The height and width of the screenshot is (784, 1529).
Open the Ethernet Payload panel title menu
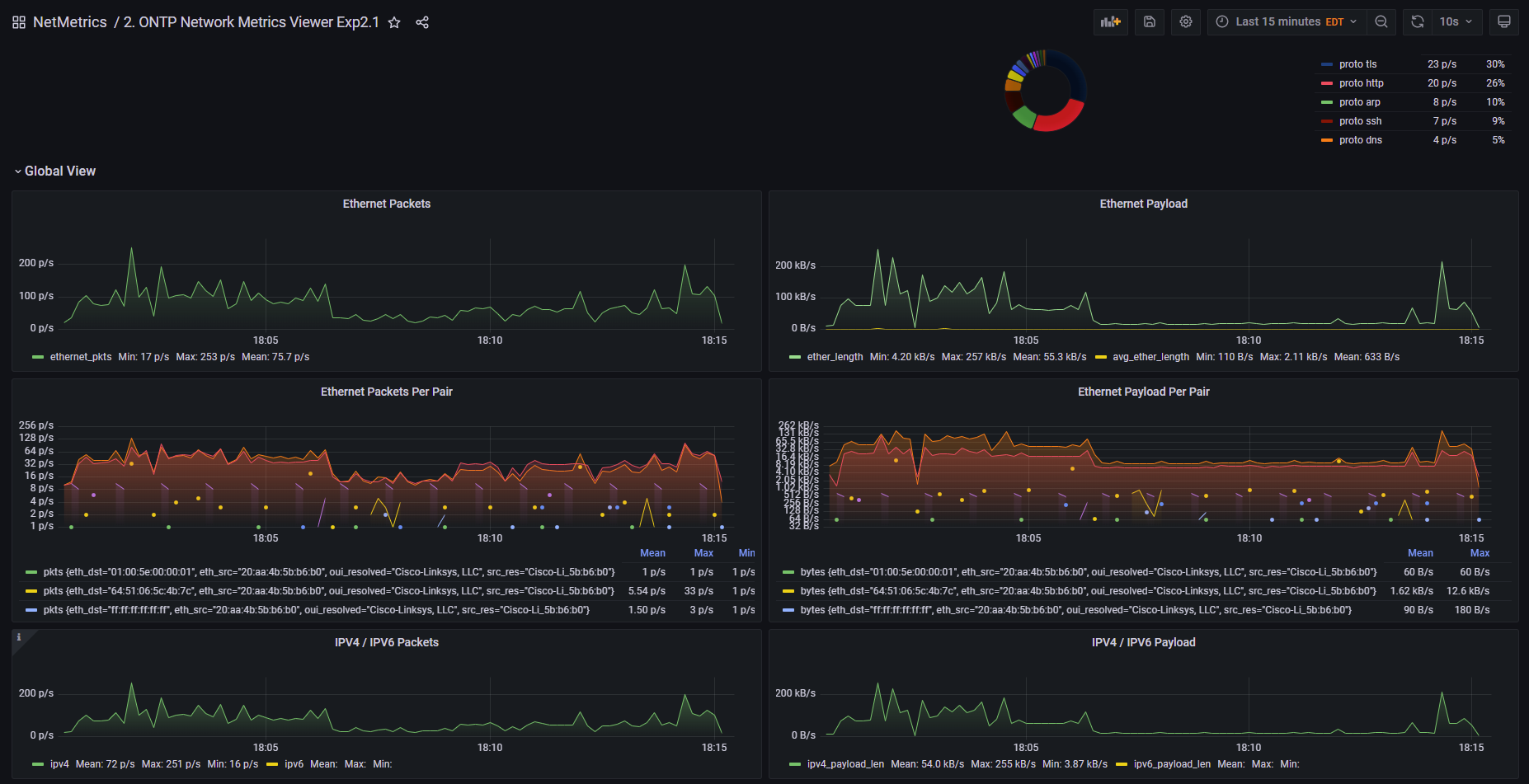tap(1144, 204)
